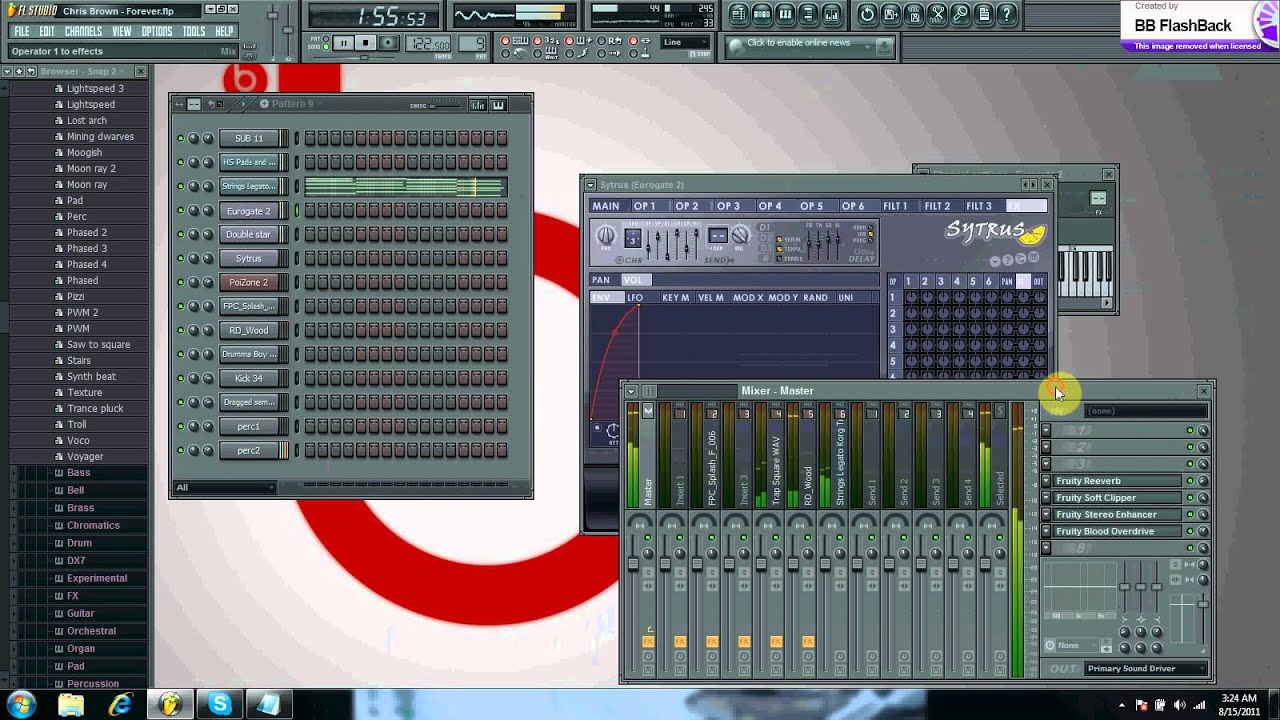This screenshot has height=720, width=1280.
Task: Open the OPTIONS menu
Action: pyautogui.click(x=157, y=31)
